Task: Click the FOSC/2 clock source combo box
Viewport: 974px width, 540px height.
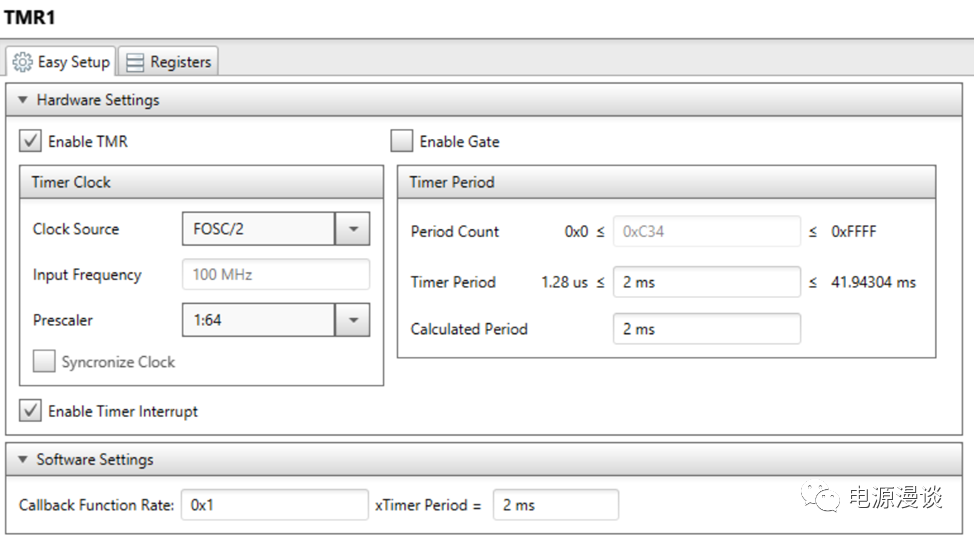Action: coord(257,229)
